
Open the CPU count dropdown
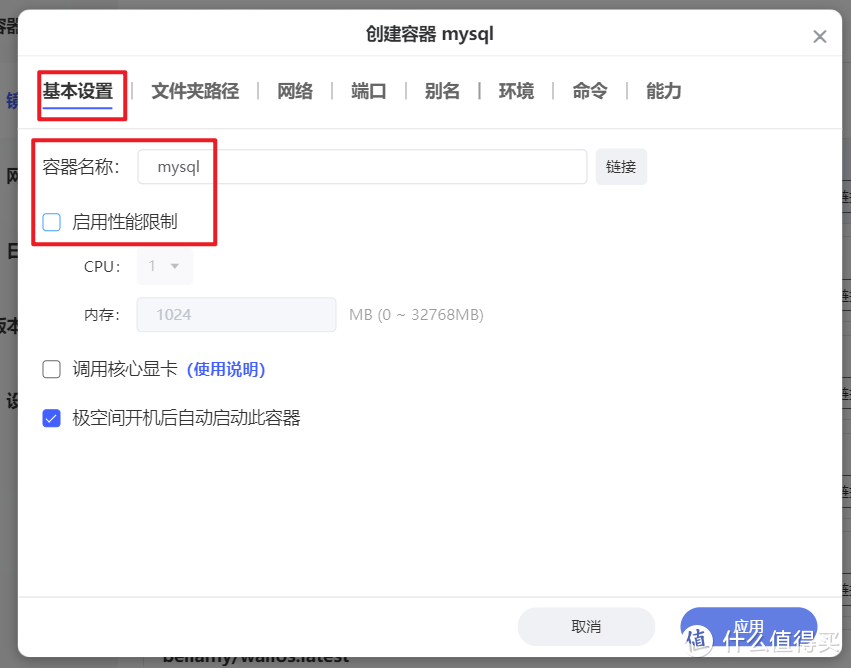[x=164, y=266]
